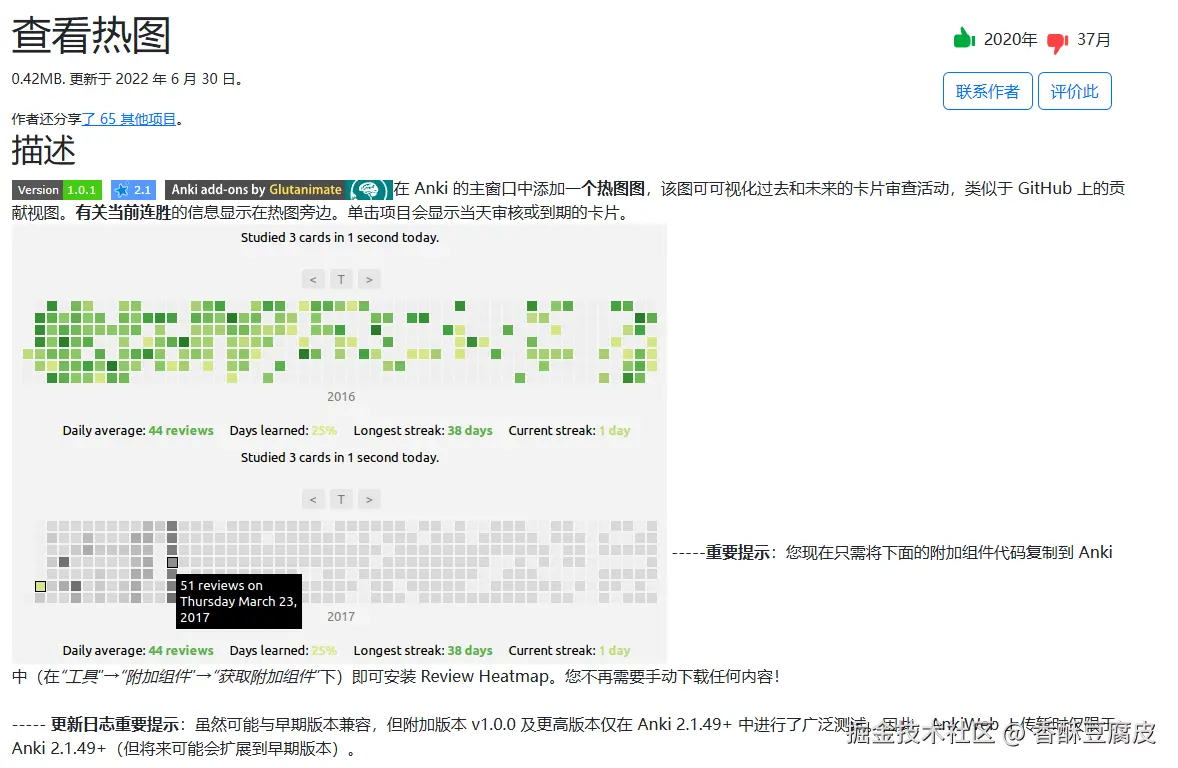Click the 描述 section heading
The height and width of the screenshot is (768, 1178).
pos(44,150)
